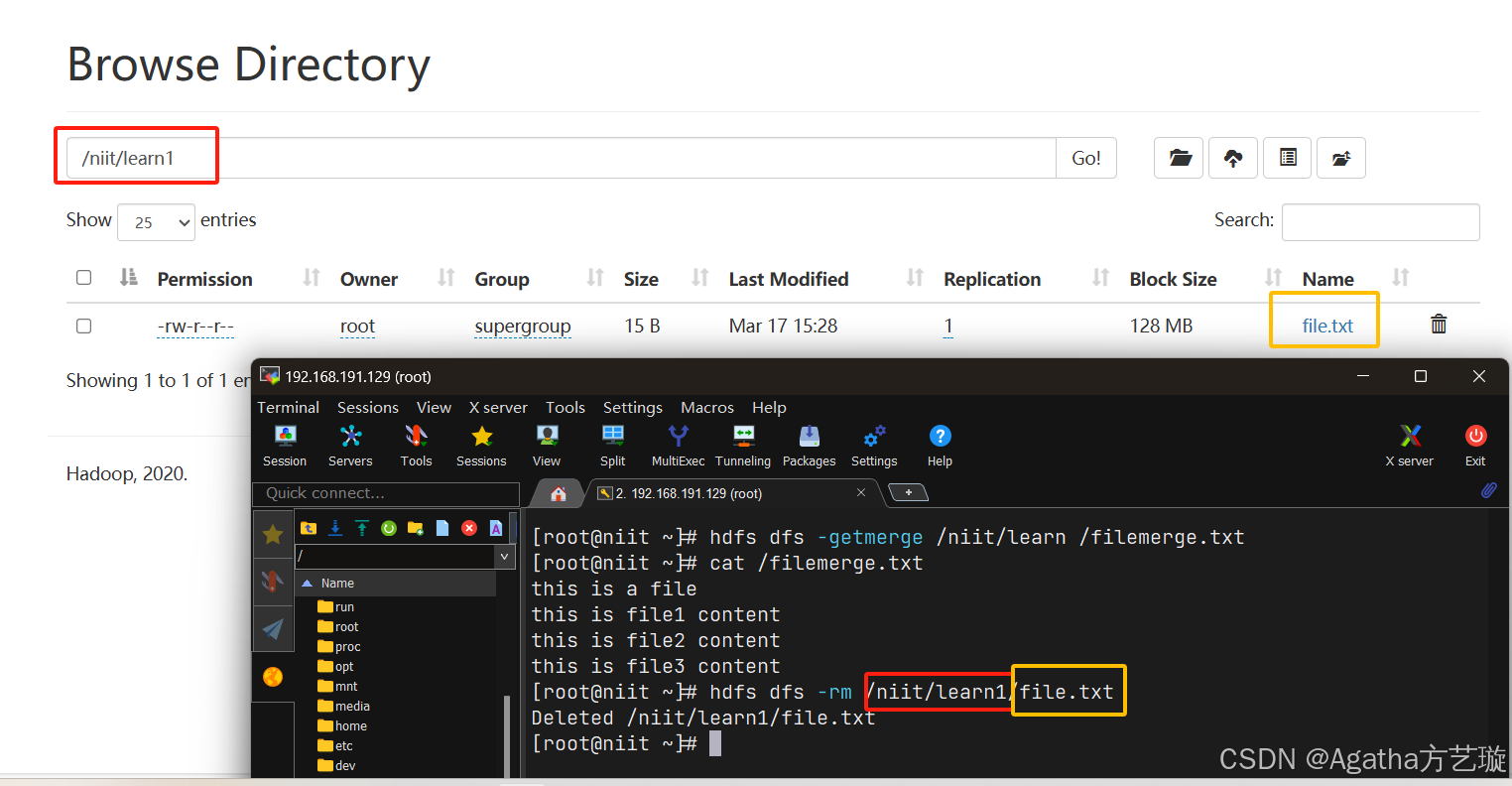Open the Sessions star toolbar icon
1512x786 pixels.
pos(481,445)
